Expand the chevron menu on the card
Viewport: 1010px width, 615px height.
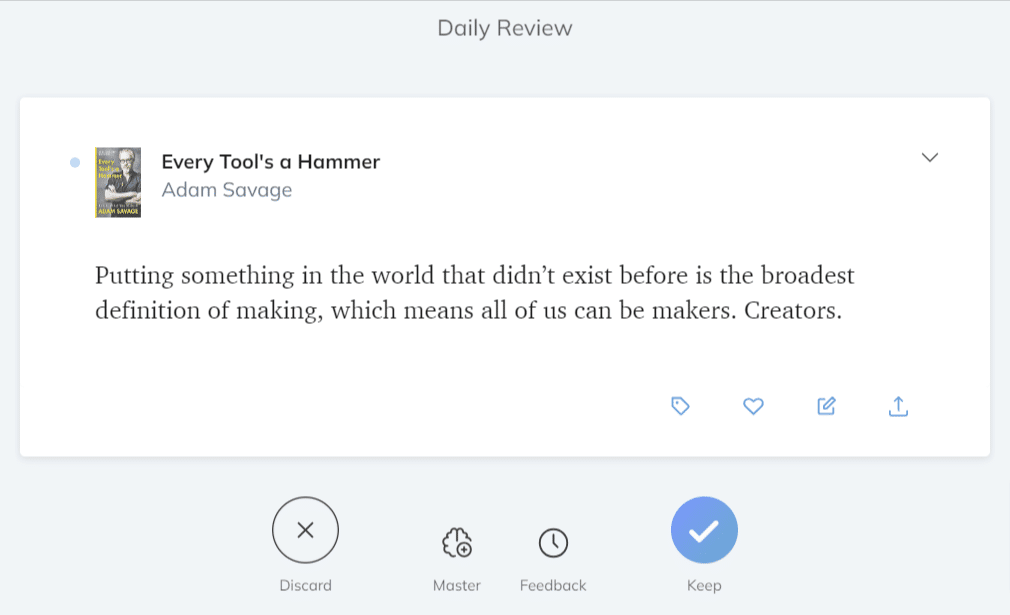pyautogui.click(x=929, y=158)
